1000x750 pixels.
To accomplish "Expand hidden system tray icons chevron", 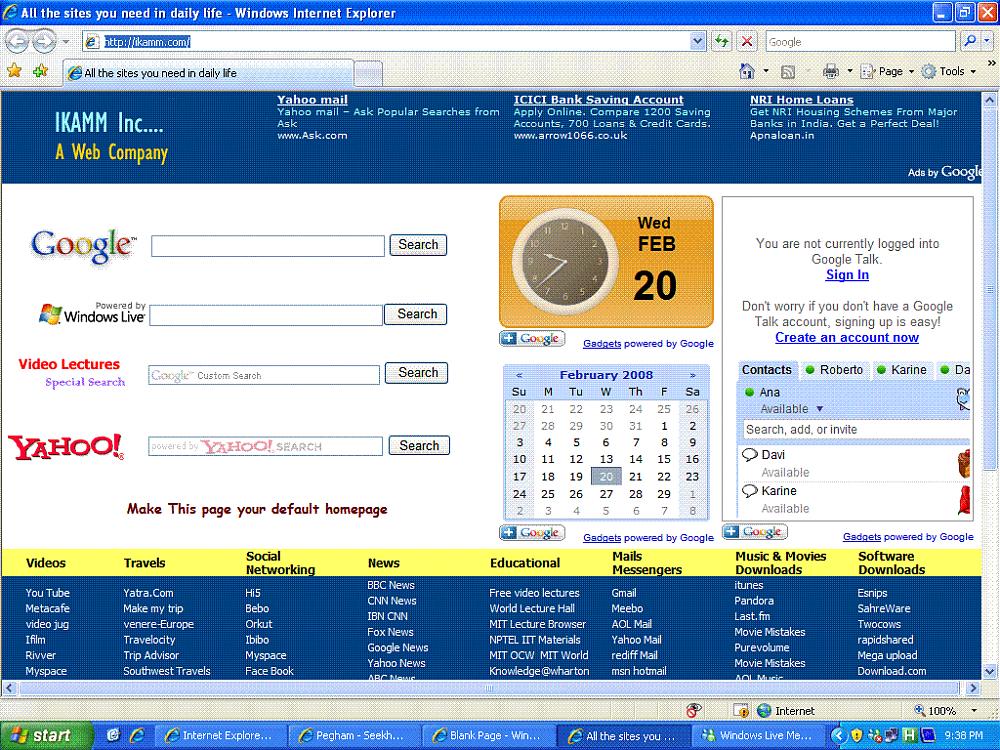I will point(839,735).
